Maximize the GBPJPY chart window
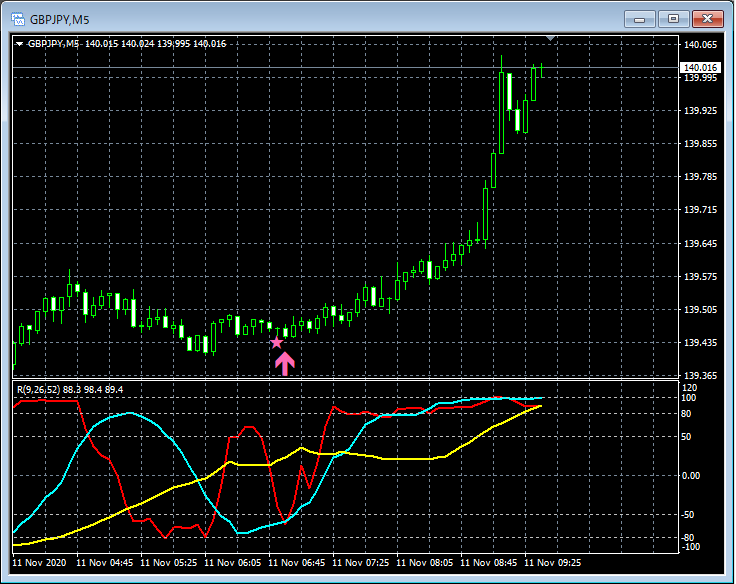 tap(673, 19)
